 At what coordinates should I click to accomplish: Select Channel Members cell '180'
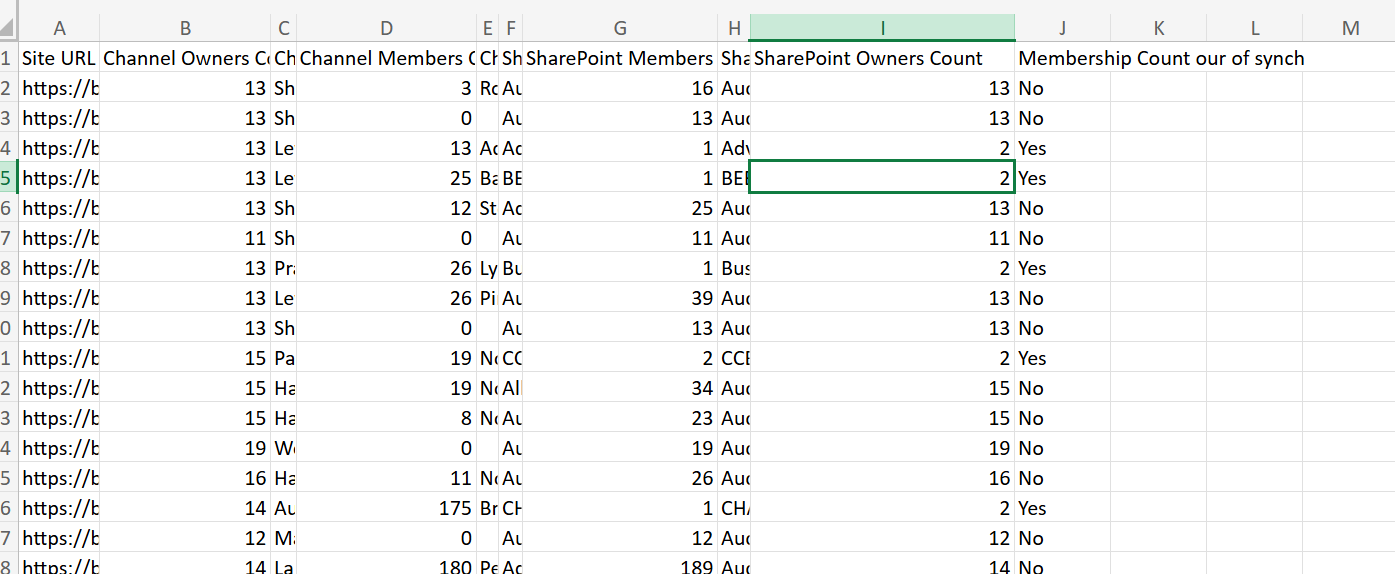[x=387, y=564]
